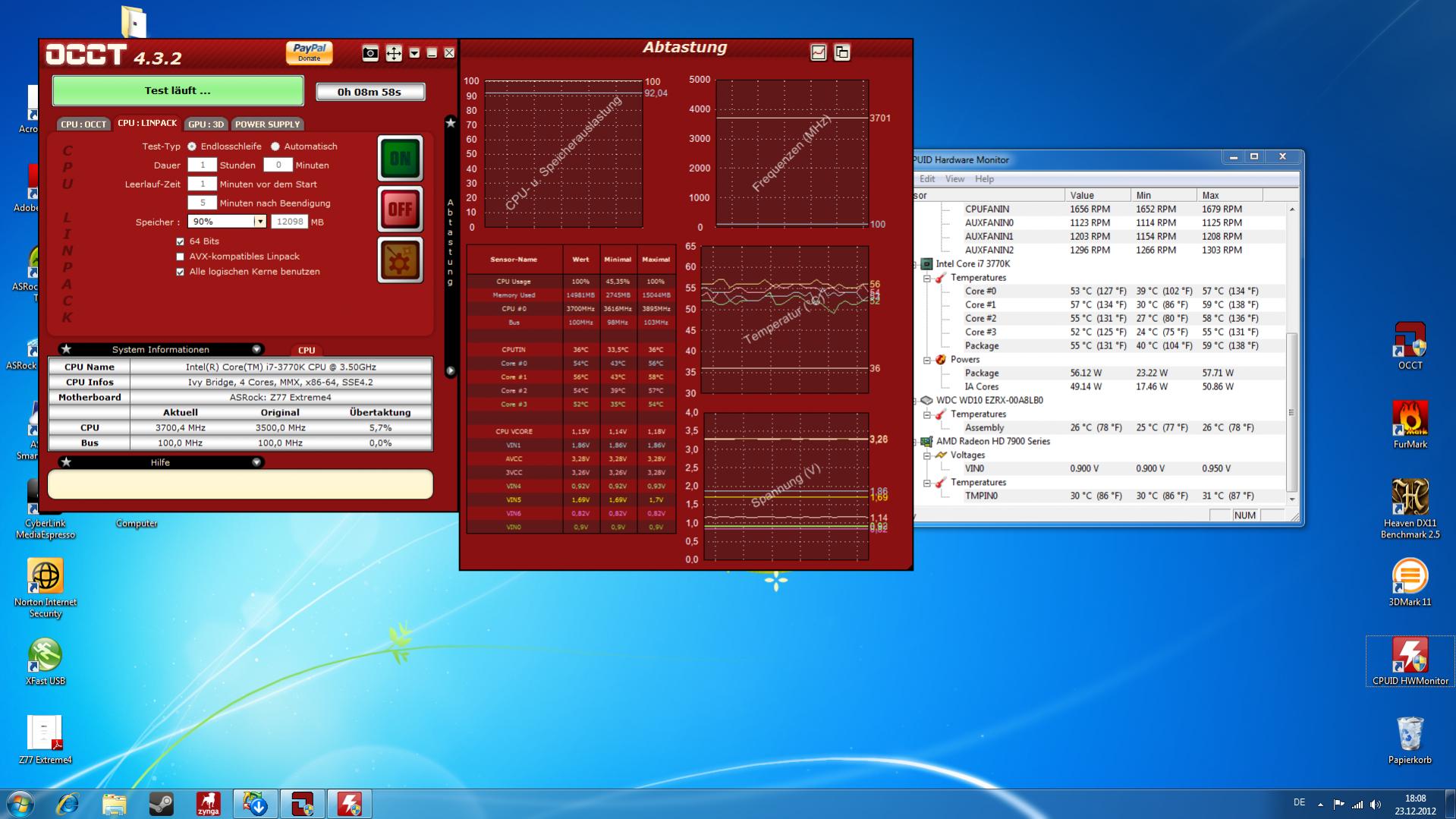Open OCCT settings gear button
This screenshot has height=819, width=1456.
point(400,260)
